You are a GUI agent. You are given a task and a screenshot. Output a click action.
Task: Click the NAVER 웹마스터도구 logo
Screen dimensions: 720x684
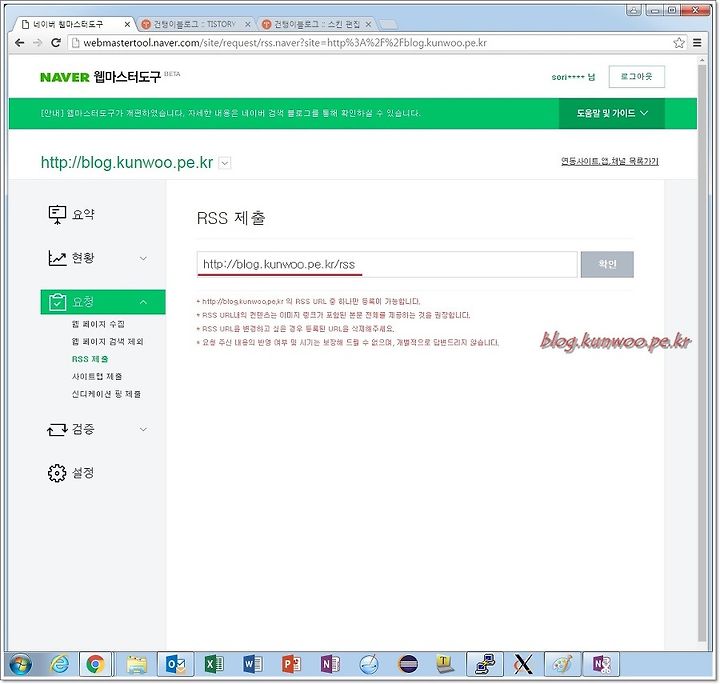[x=101, y=77]
